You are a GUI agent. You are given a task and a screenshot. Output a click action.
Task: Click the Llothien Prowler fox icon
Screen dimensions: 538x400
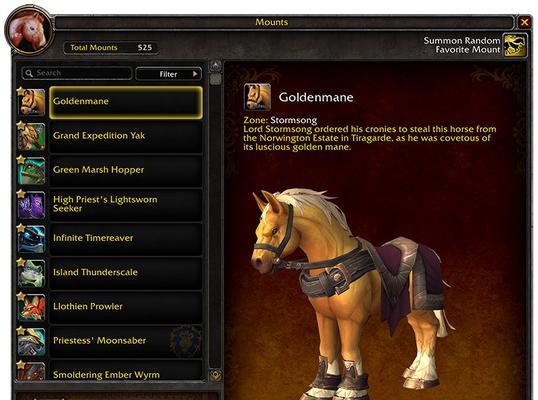point(32,308)
